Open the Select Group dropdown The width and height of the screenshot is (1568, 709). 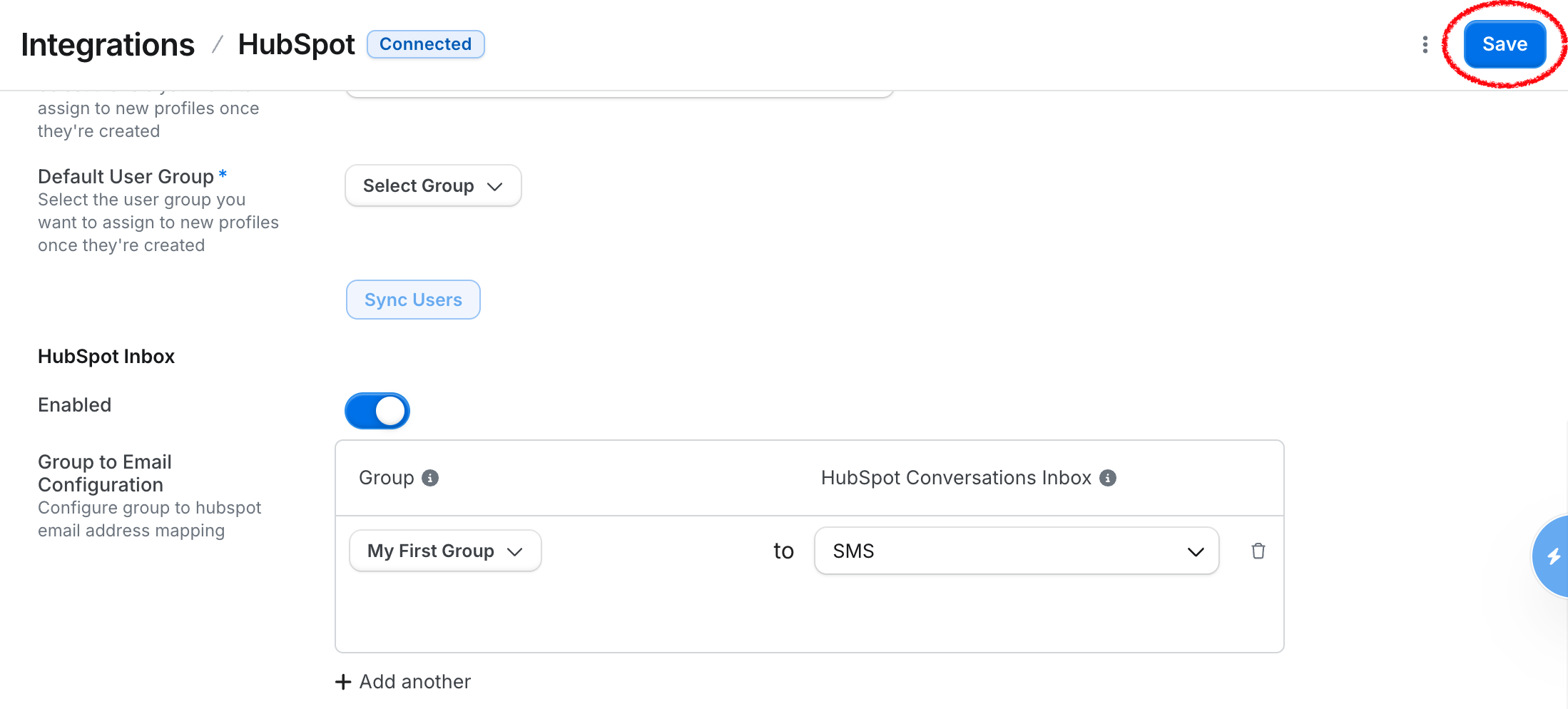(x=433, y=185)
